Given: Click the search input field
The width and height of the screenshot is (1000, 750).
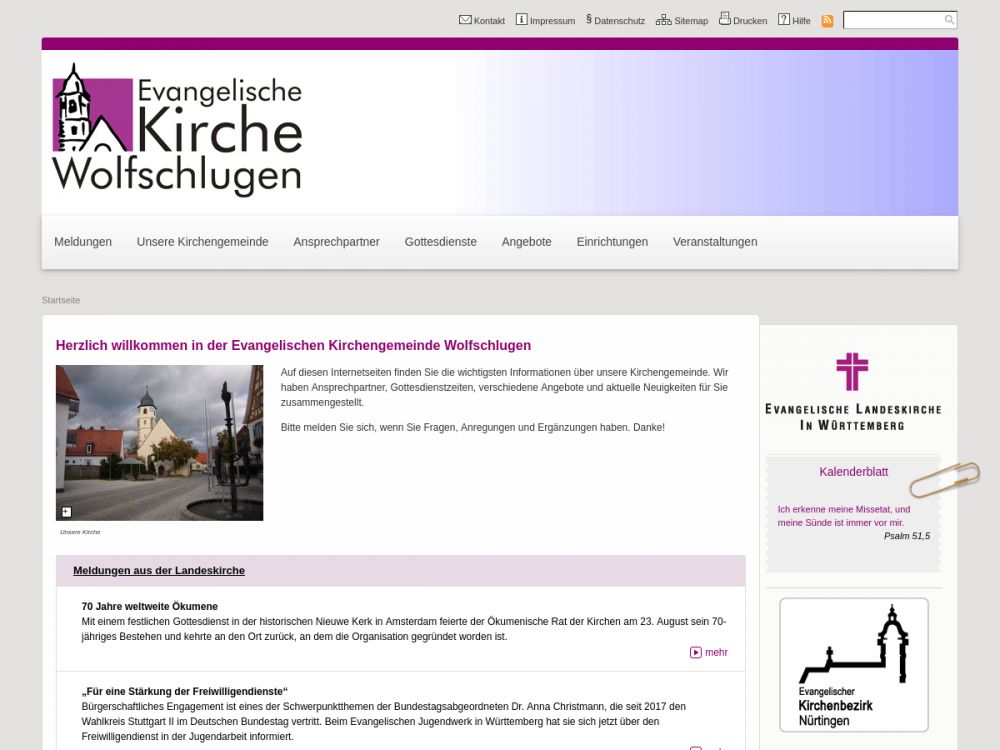Looking at the screenshot, I should coord(892,20).
